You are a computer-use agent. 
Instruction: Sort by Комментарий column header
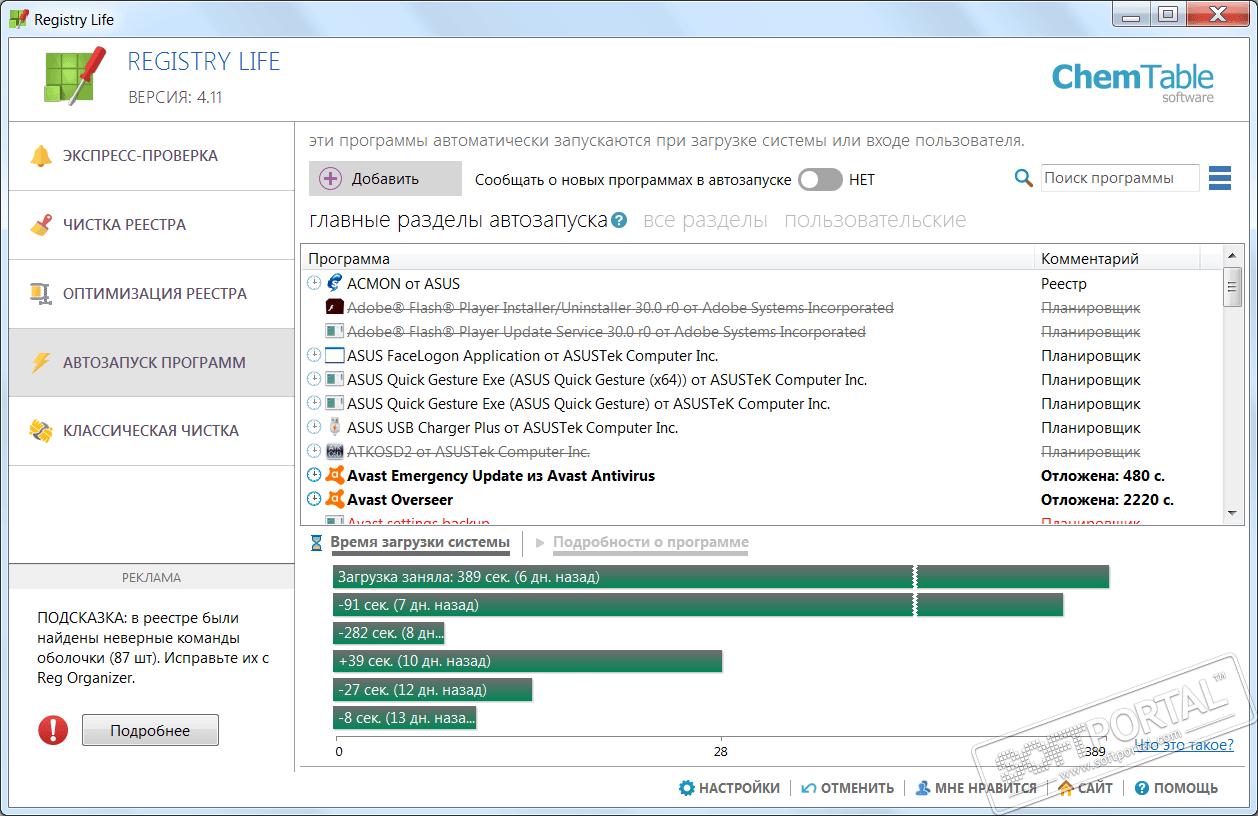coord(1117,259)
